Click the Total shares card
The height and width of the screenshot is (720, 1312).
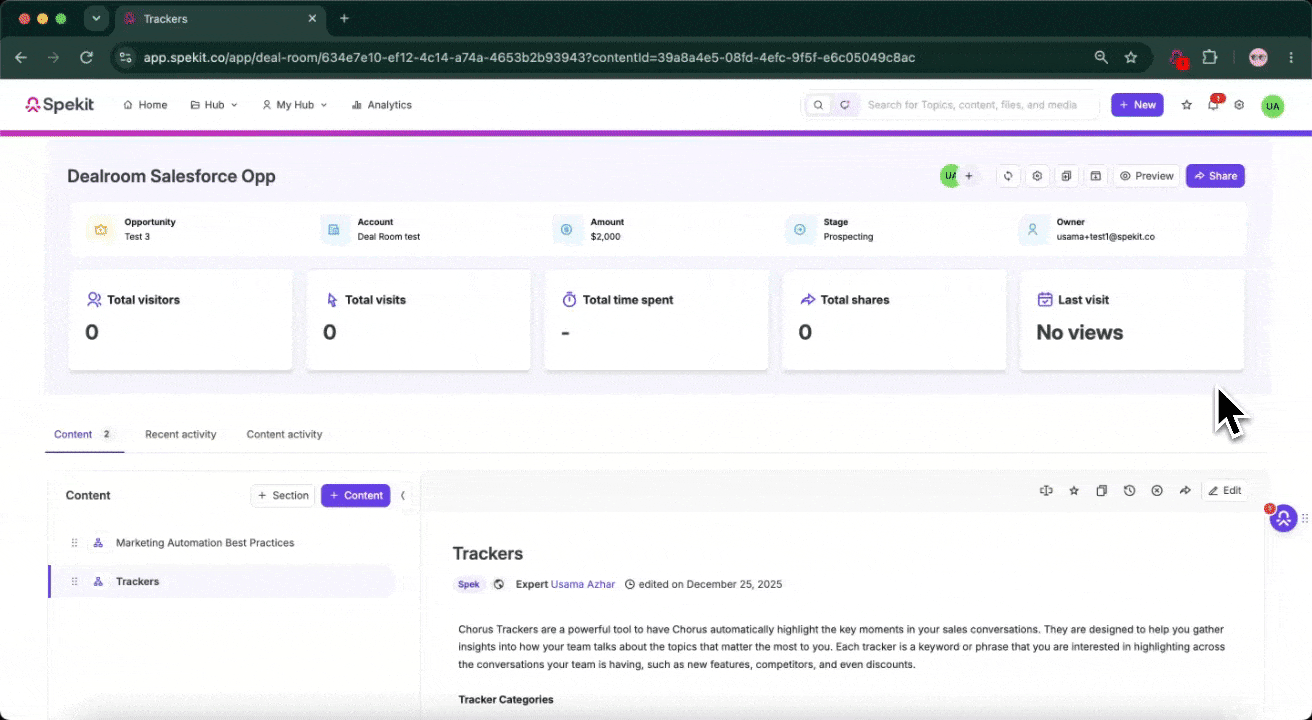(893, 320)
